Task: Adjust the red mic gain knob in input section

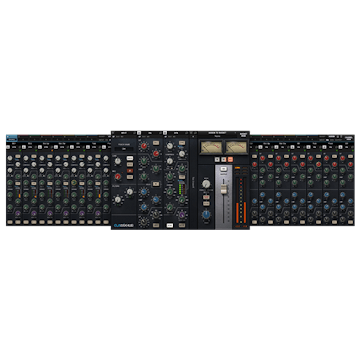Action: [118, 176]
